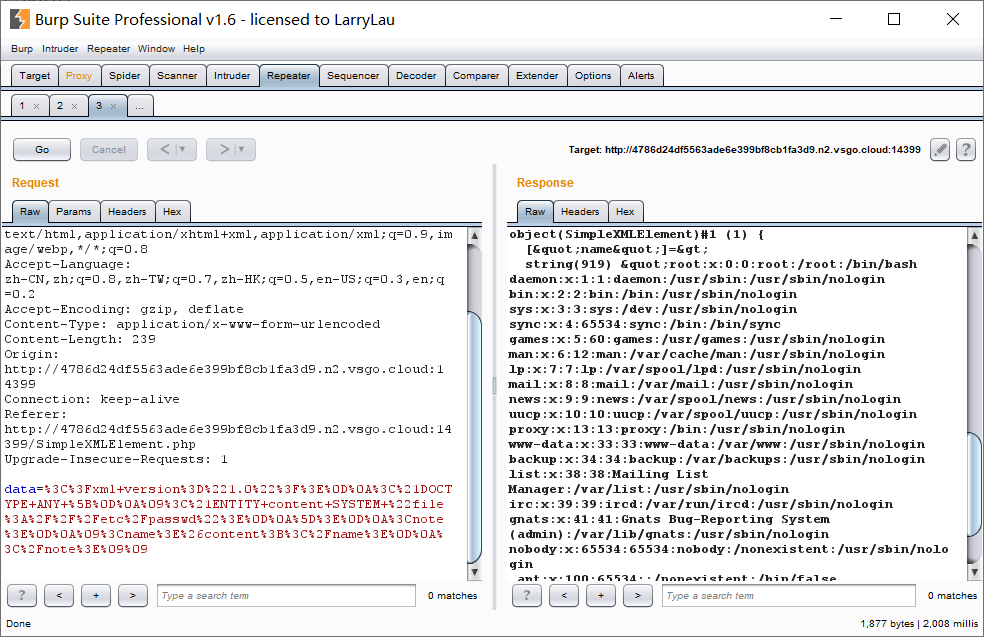Screen dimensions: 984x637
Task: Close Repeater tab 2 with its x
Action: (x=75, y=106)
